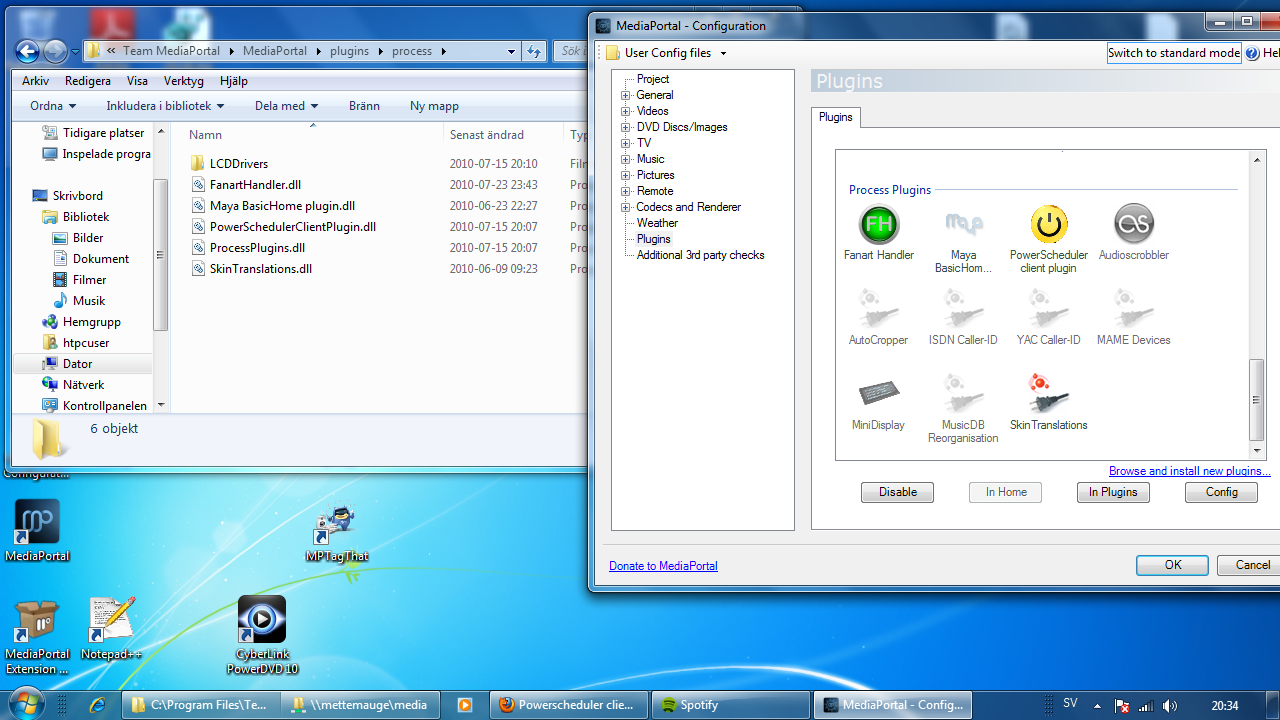Select the YAC Caller-ID plugin icon
This screenshot has width=1280, height=720.
pyautogui.click(x=1049, y=310)
